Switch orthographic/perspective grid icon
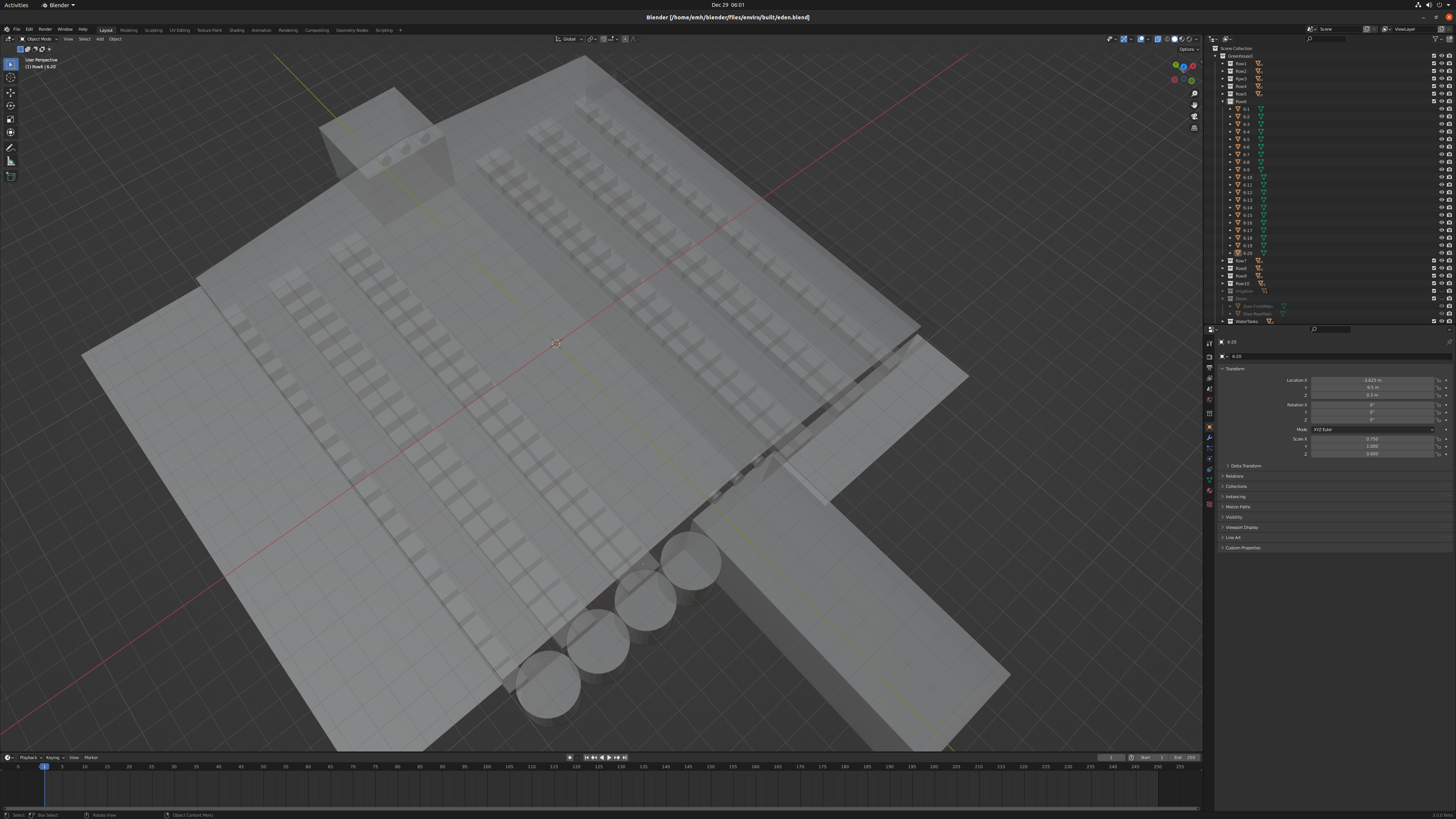 [1194, 128]
